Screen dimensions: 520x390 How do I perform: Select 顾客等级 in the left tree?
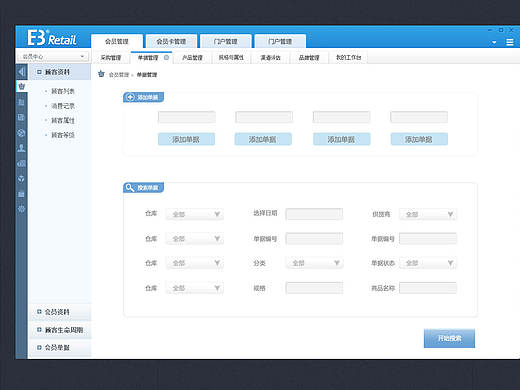[63, 135]
